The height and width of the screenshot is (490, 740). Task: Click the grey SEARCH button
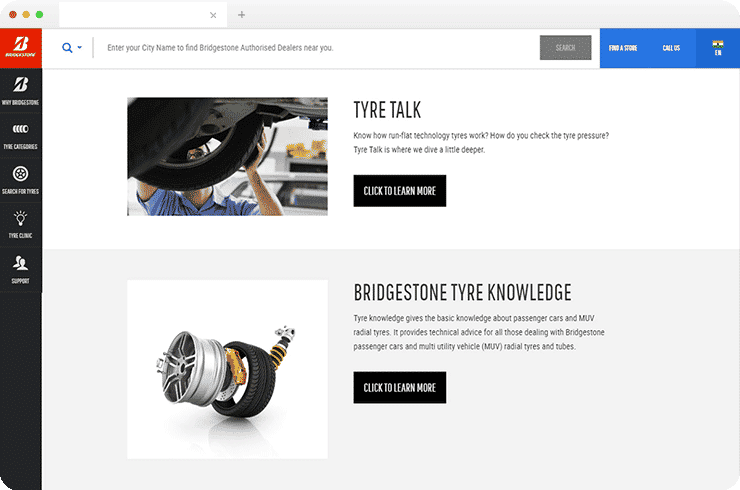(x=565, y=48)
